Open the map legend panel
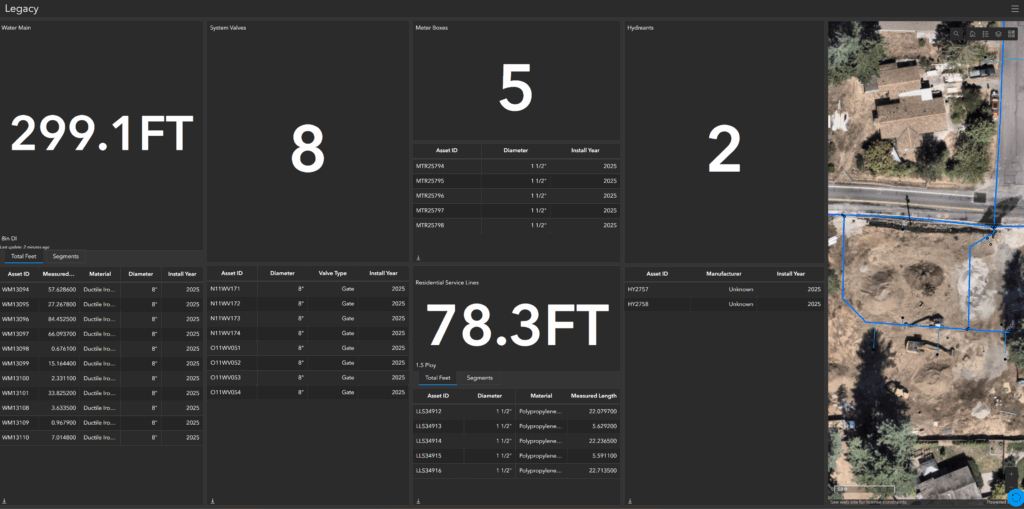 pyautogui.click(x=985, y=34)
